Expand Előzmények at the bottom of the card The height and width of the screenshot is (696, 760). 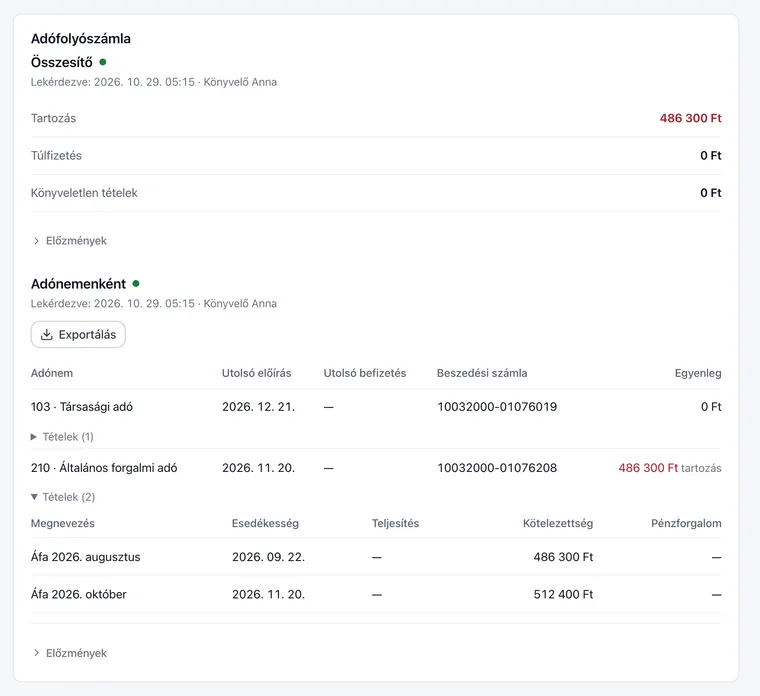(69, 653)
